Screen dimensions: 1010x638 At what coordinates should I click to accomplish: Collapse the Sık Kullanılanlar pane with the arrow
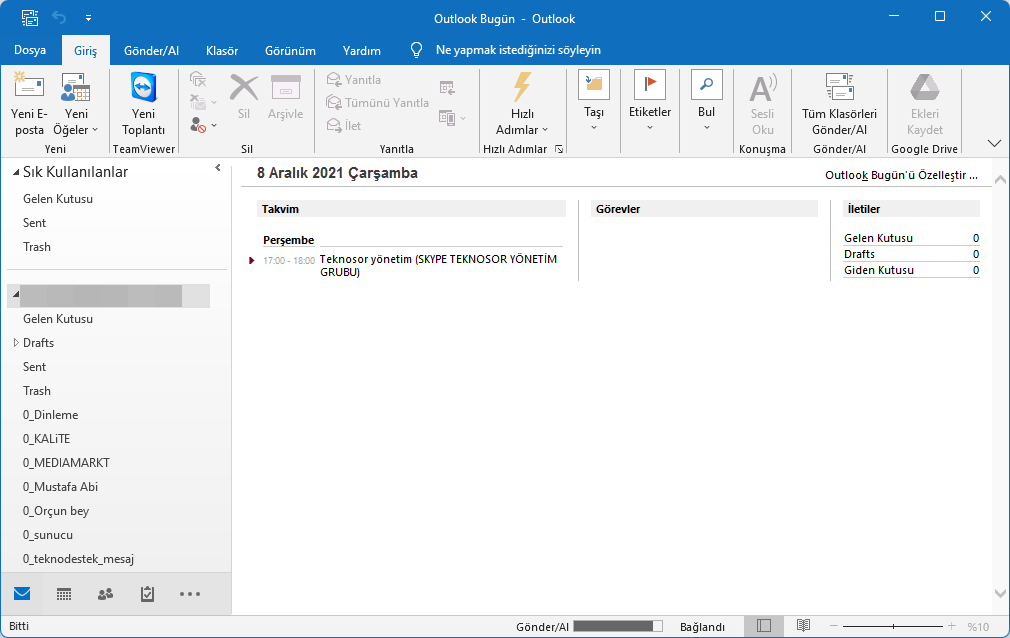pyautogui.click(x=217, y=168)
